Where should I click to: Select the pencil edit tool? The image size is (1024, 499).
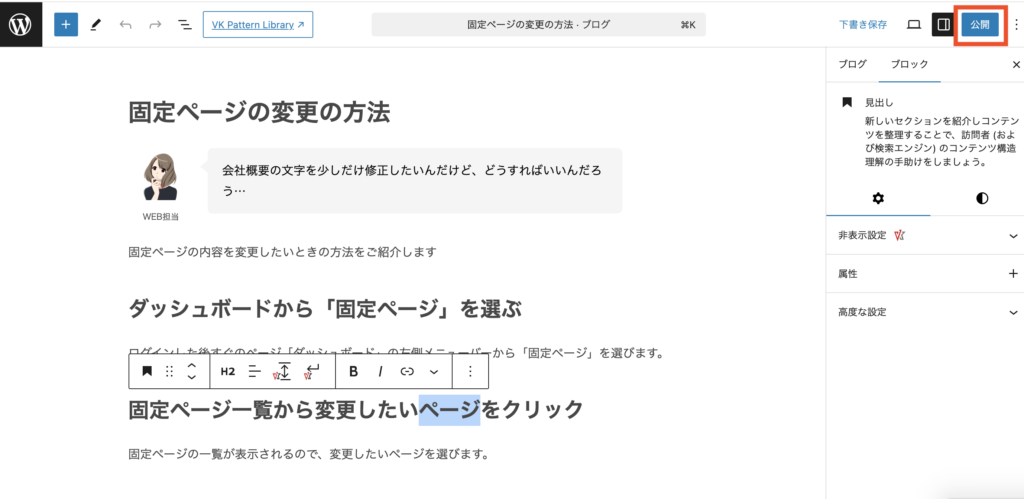point(96,24)
